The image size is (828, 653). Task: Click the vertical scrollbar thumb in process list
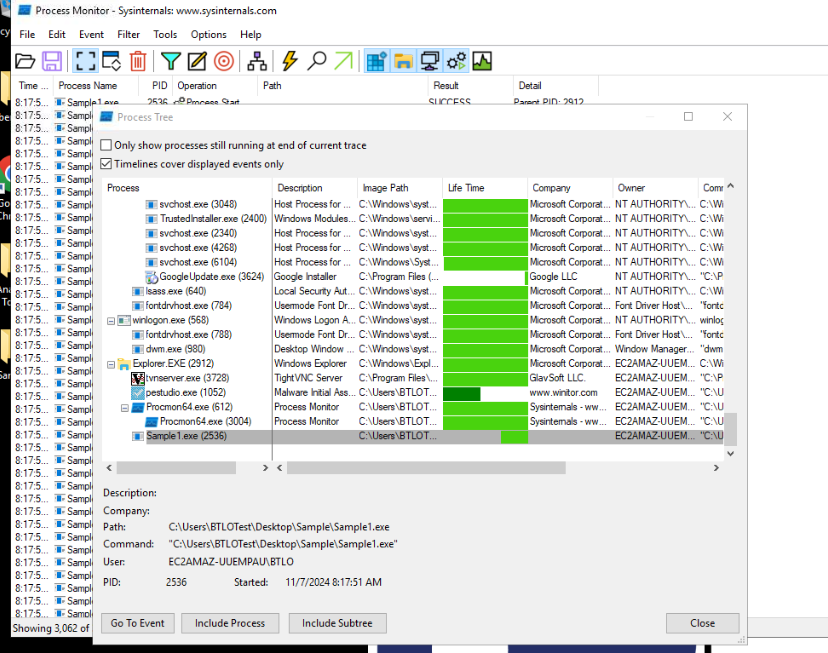click(730, 429)
